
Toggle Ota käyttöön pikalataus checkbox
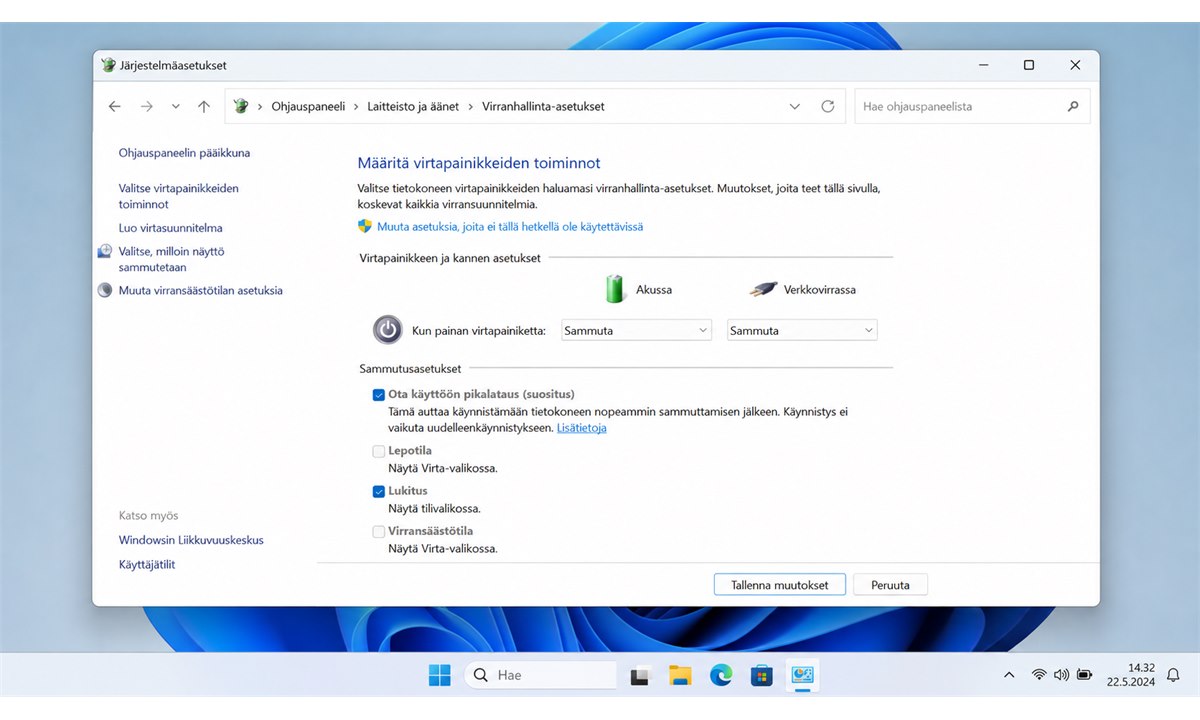pos(379,395)
